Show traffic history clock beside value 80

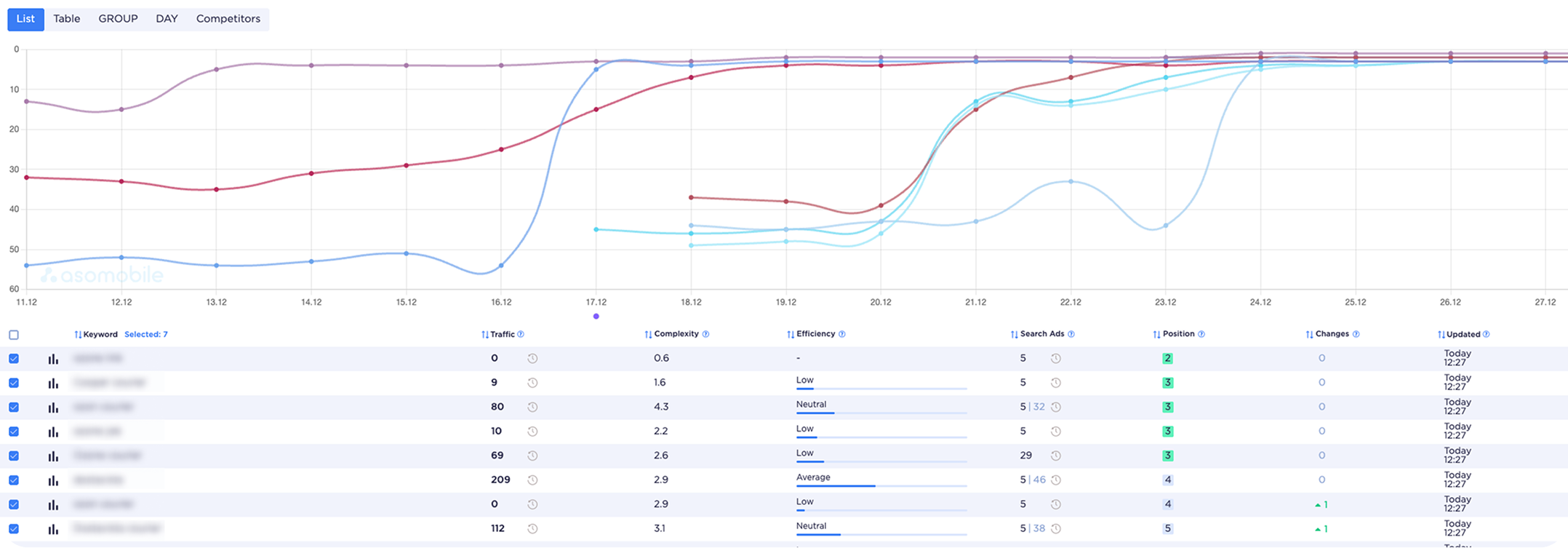tap(532, 407)
